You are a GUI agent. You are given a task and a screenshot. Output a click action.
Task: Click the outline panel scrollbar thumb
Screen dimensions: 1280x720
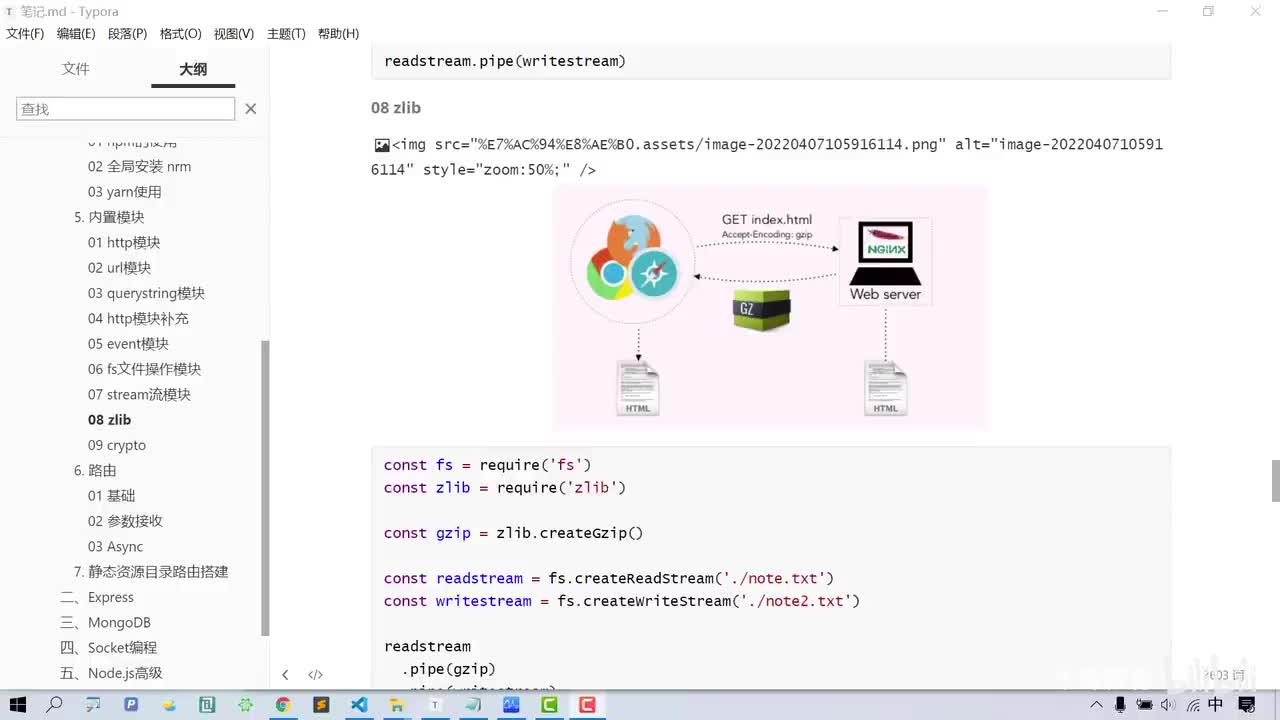[x=265, y=487]
